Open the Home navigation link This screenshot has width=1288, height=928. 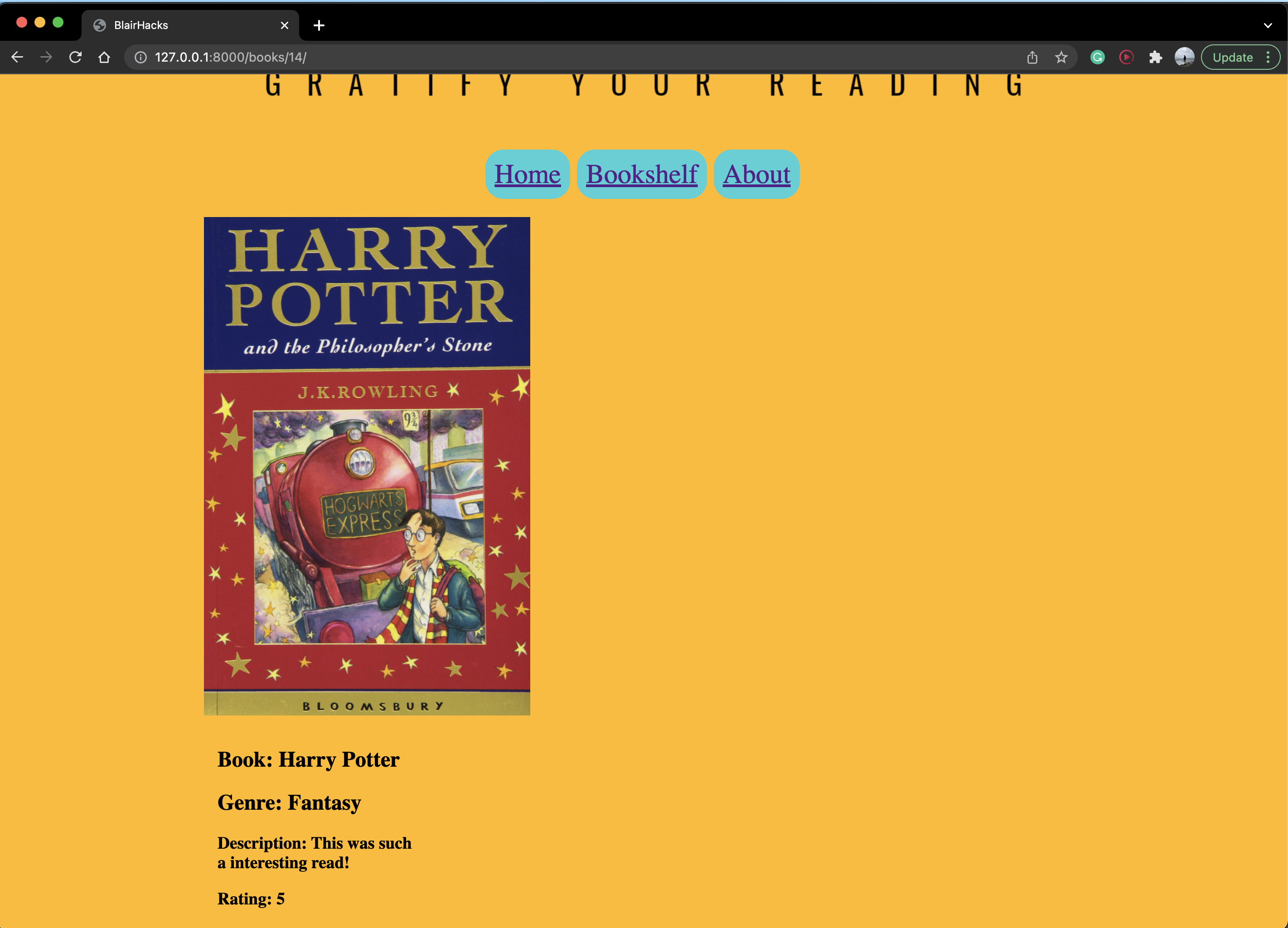(527, 174)
